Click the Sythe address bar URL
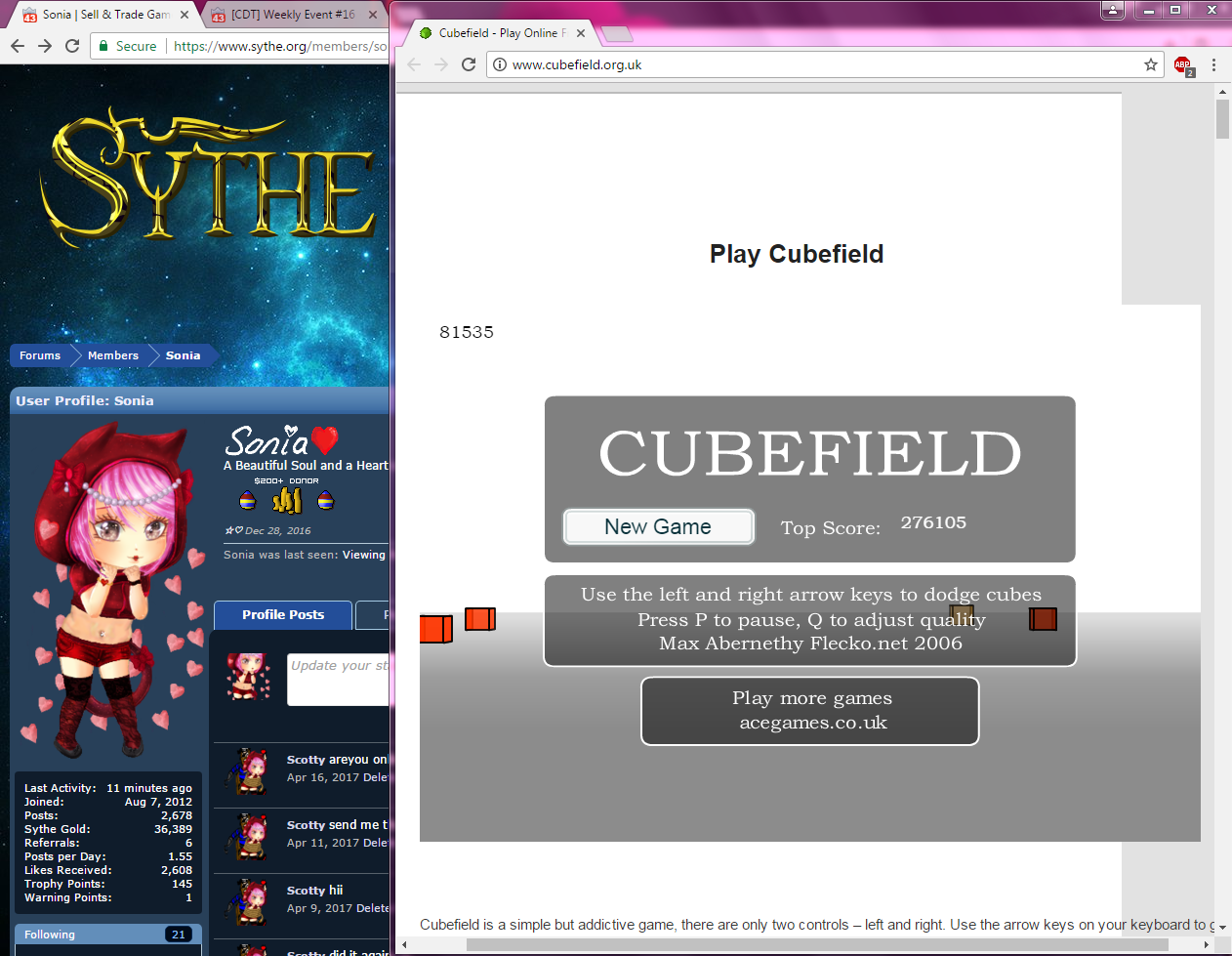Viewport: 1232px width, 956px height. [x=280, y=46]
